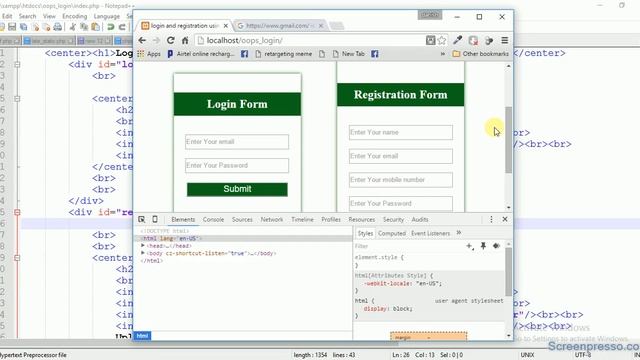Open the DevTools three-dot menu
The width and height of the screenshot is (640, 360).
pyautogui.click(x=491, y=220)
